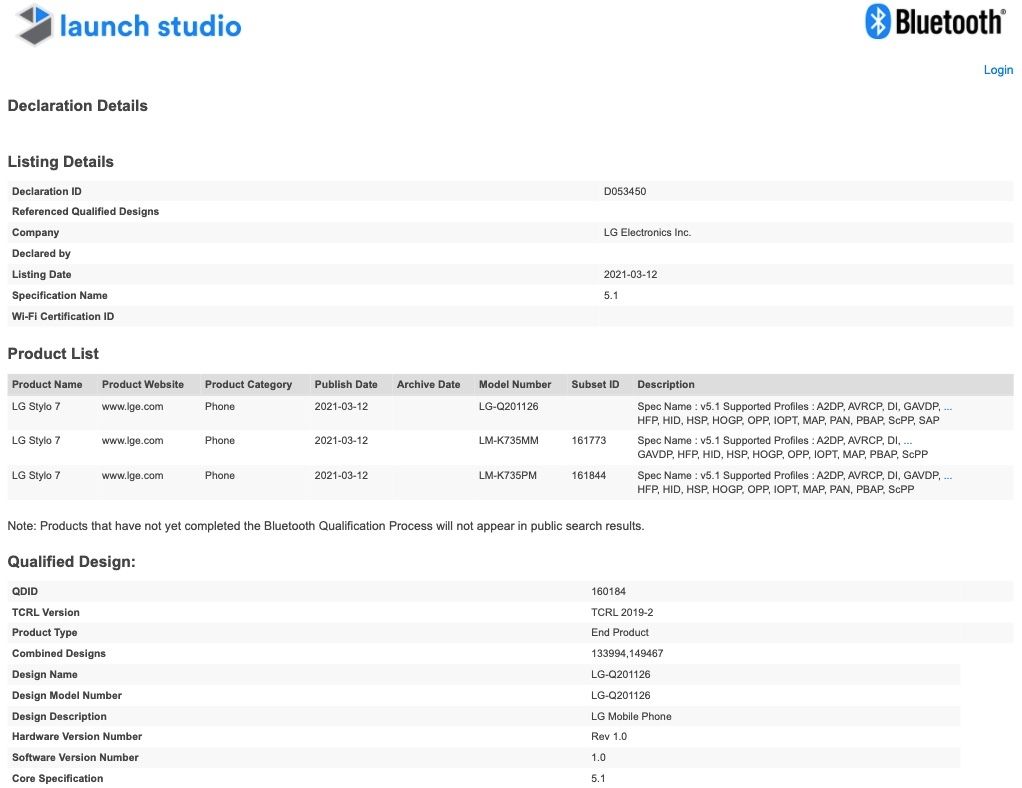Click the Description column header

point(665,385)
